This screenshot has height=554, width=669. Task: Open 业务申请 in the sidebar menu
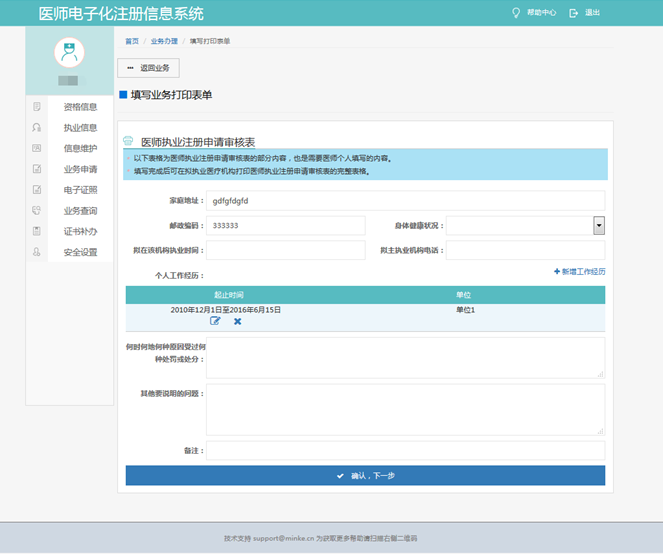pos(80,169)
